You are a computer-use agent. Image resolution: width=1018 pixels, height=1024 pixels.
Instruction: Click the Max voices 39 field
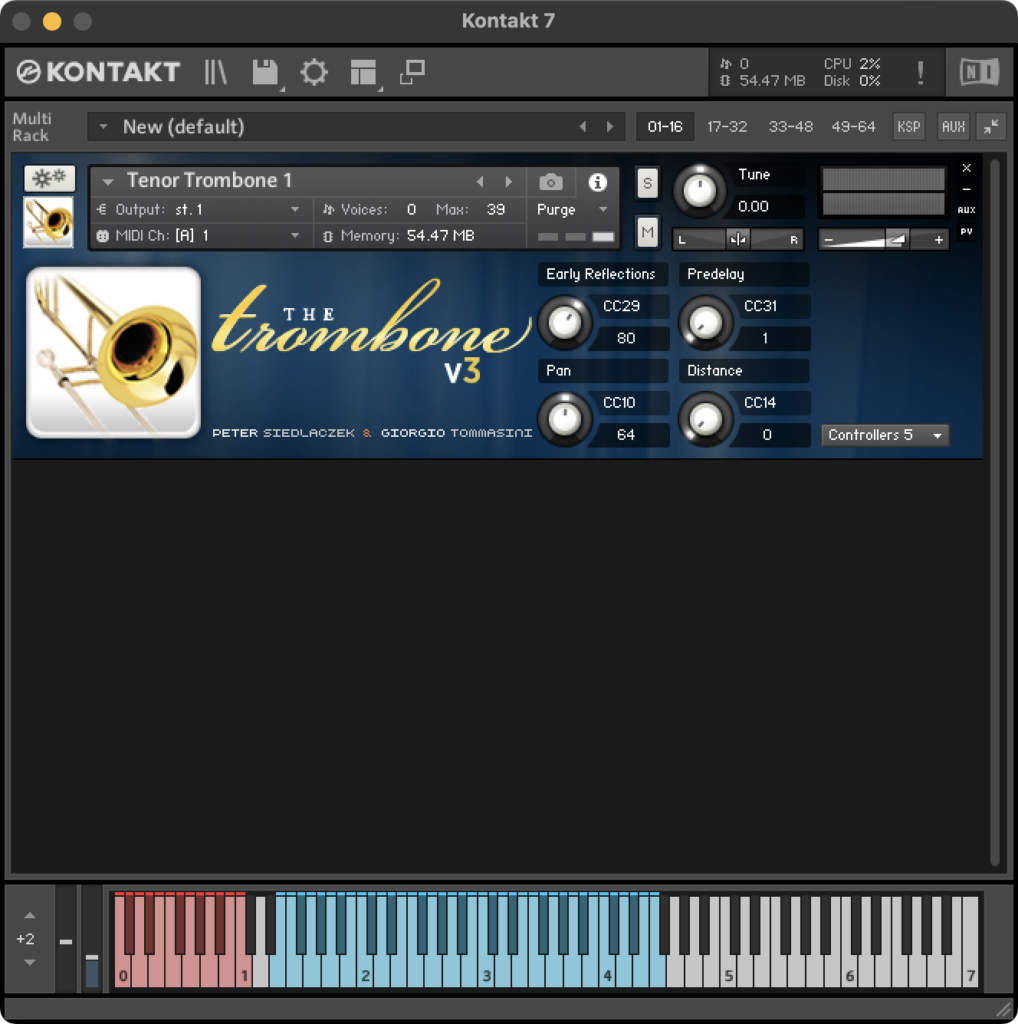point(496,210)
